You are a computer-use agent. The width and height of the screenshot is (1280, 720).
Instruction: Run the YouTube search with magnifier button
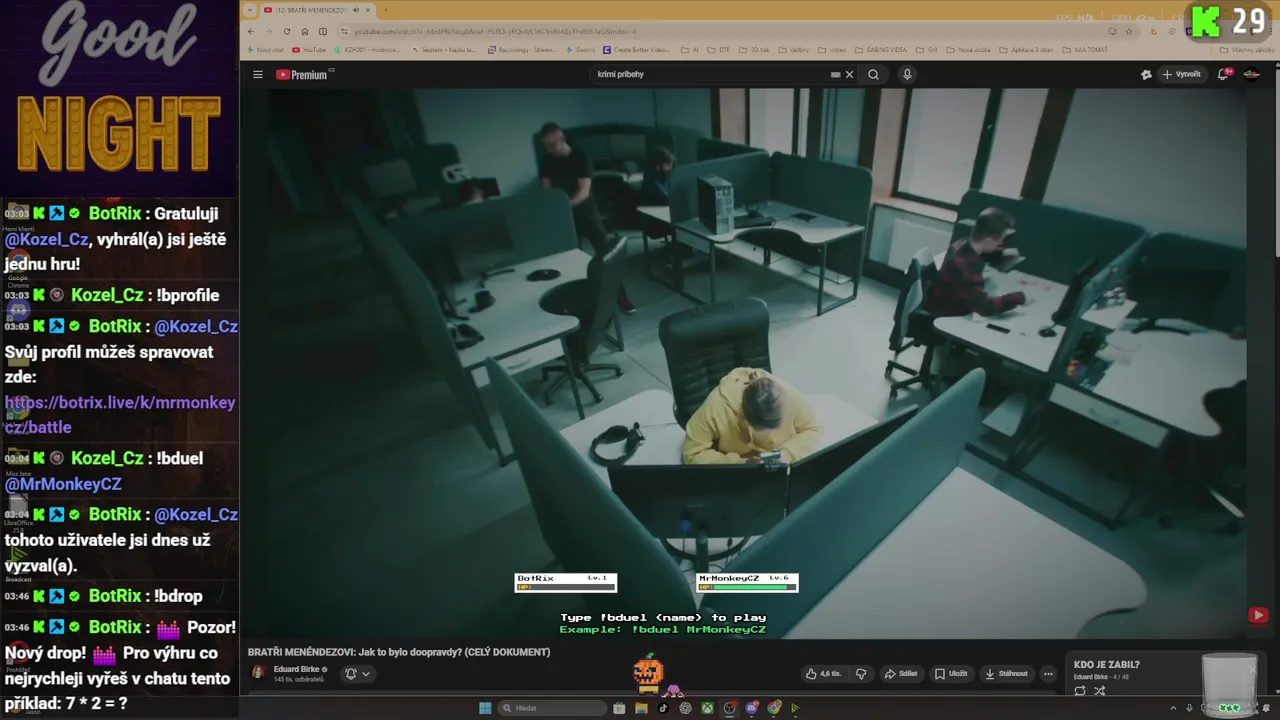click(x=873, y=74)
